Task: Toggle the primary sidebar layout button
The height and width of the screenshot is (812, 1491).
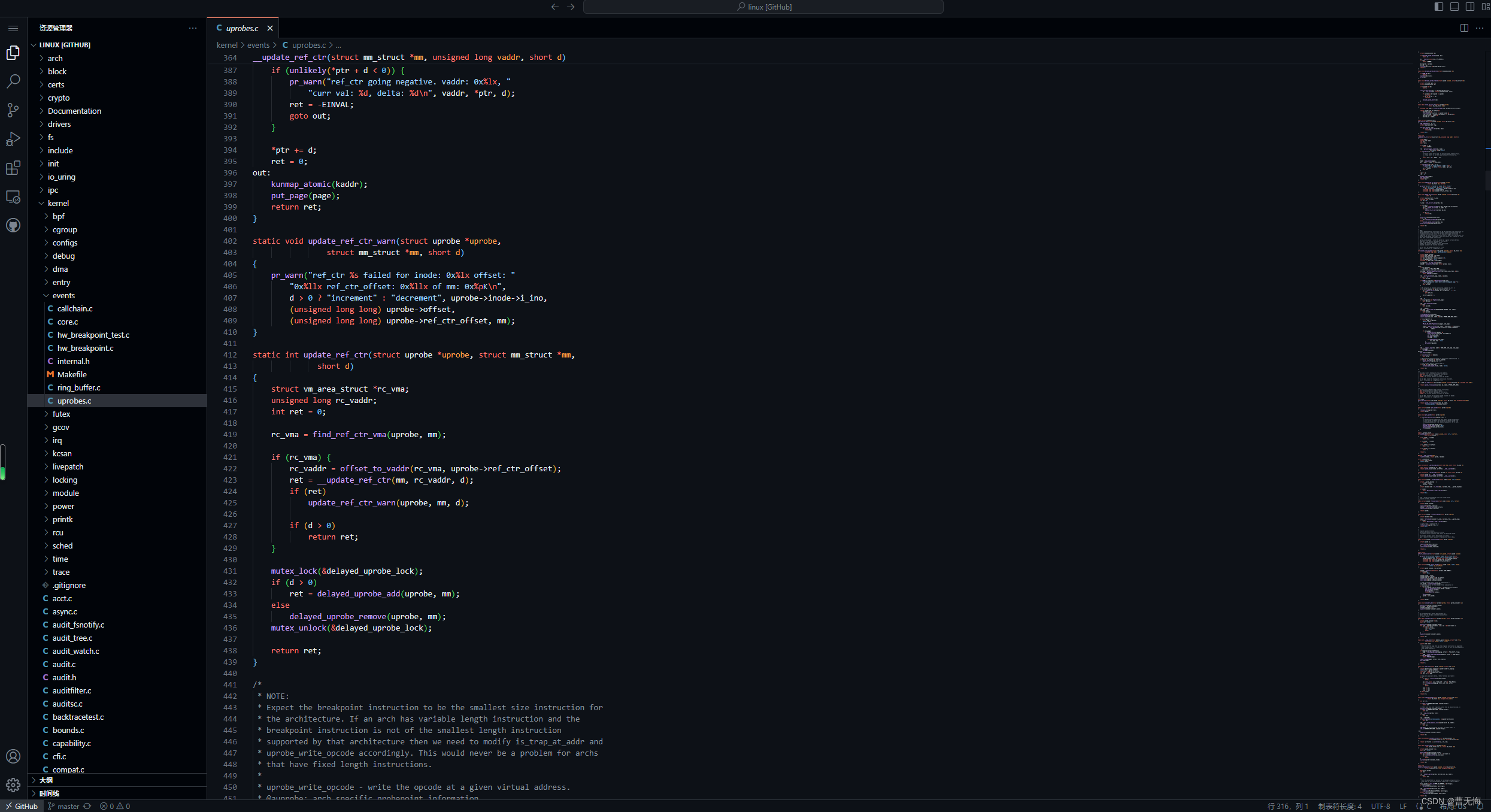Action: coord(1439,7)
